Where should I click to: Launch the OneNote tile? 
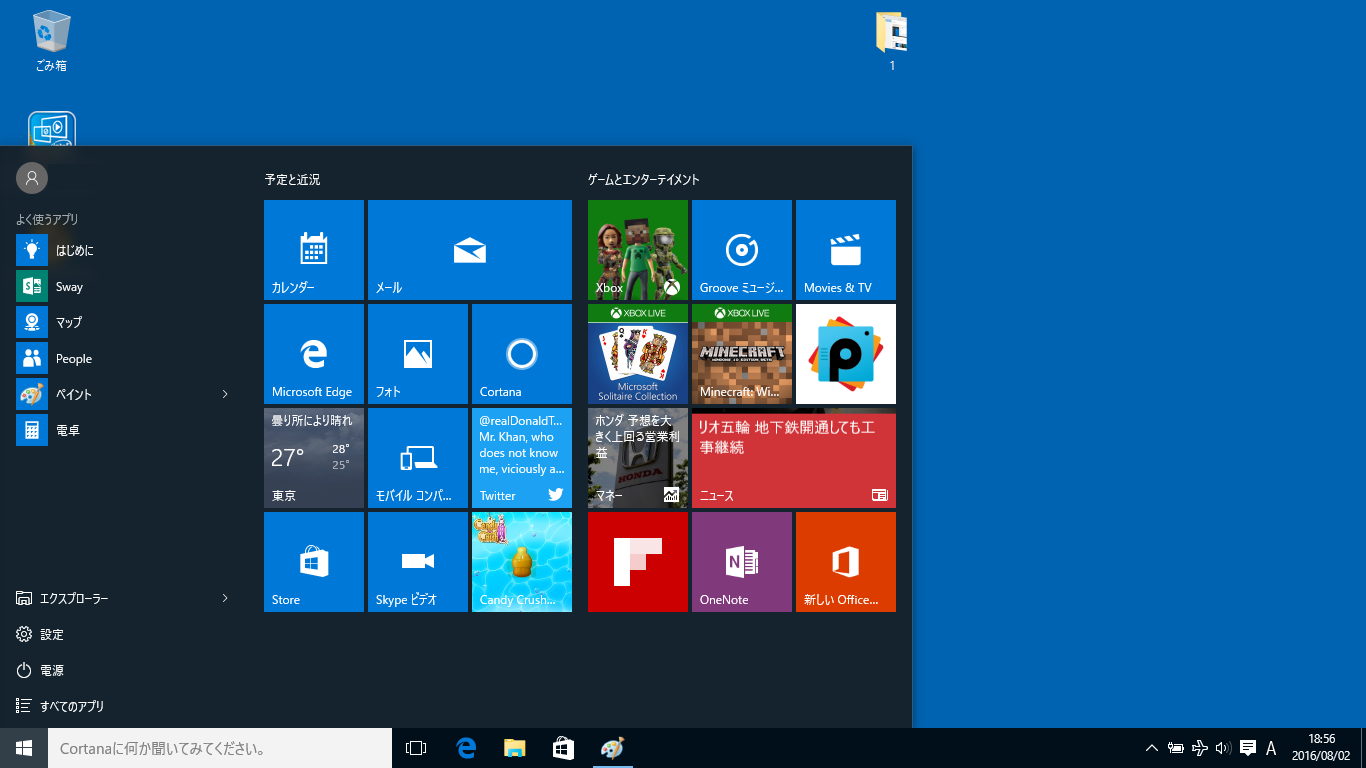742,562
